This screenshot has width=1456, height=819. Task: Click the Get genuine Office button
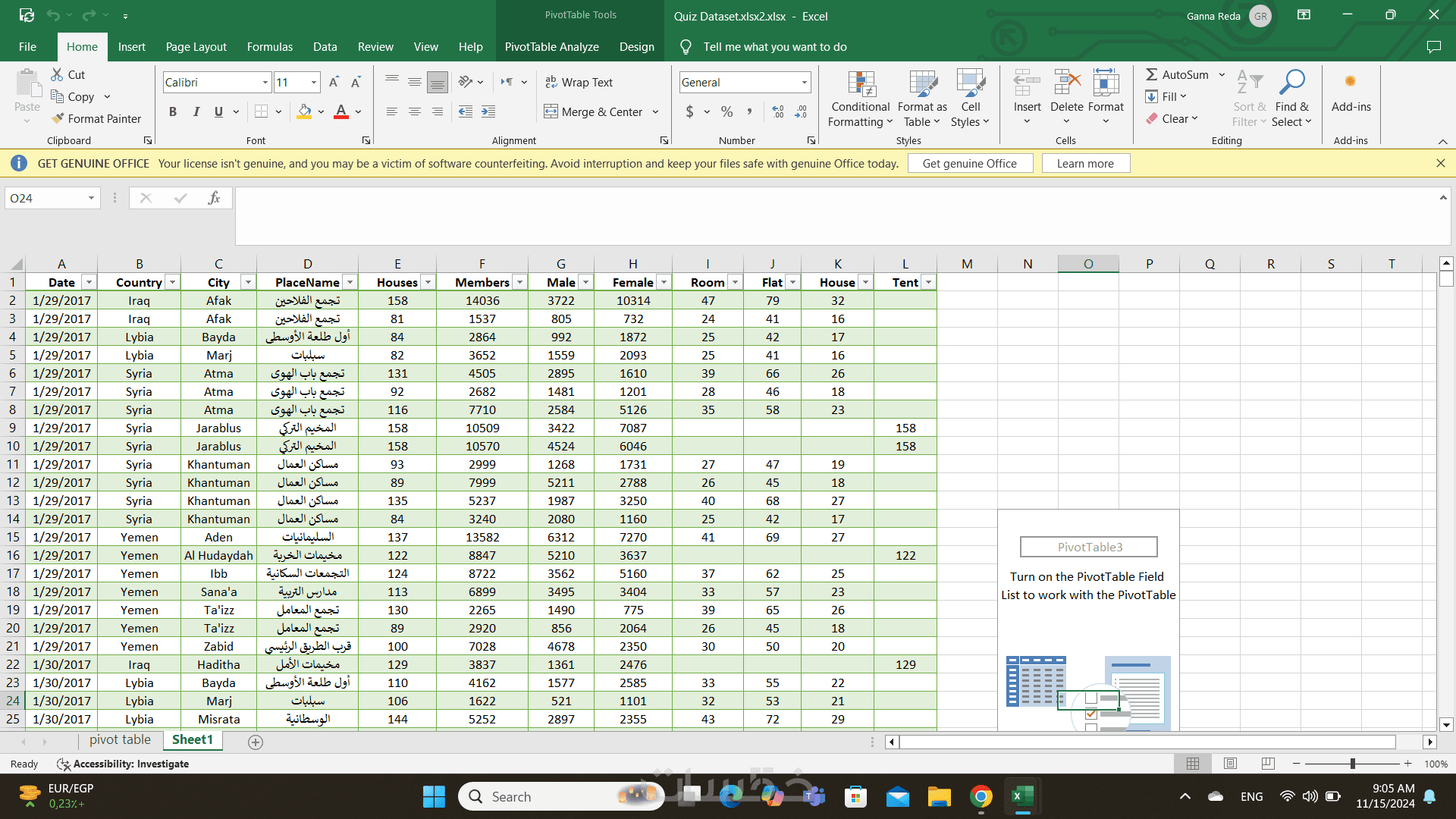(969, 163)
